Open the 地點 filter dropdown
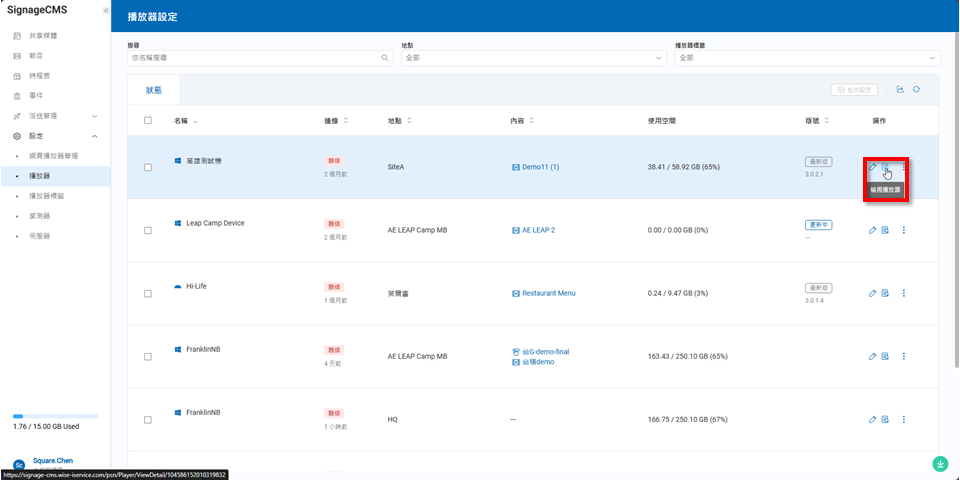 click(533, 58)
